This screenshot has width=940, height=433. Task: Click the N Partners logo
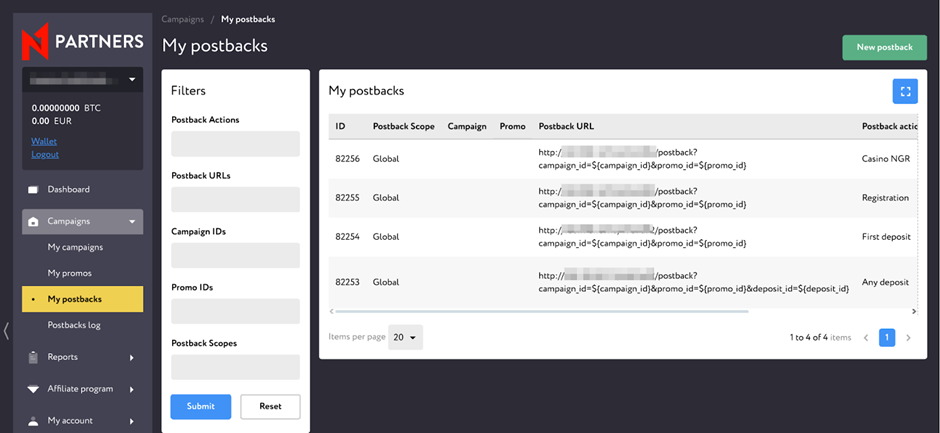coord(82,42)
